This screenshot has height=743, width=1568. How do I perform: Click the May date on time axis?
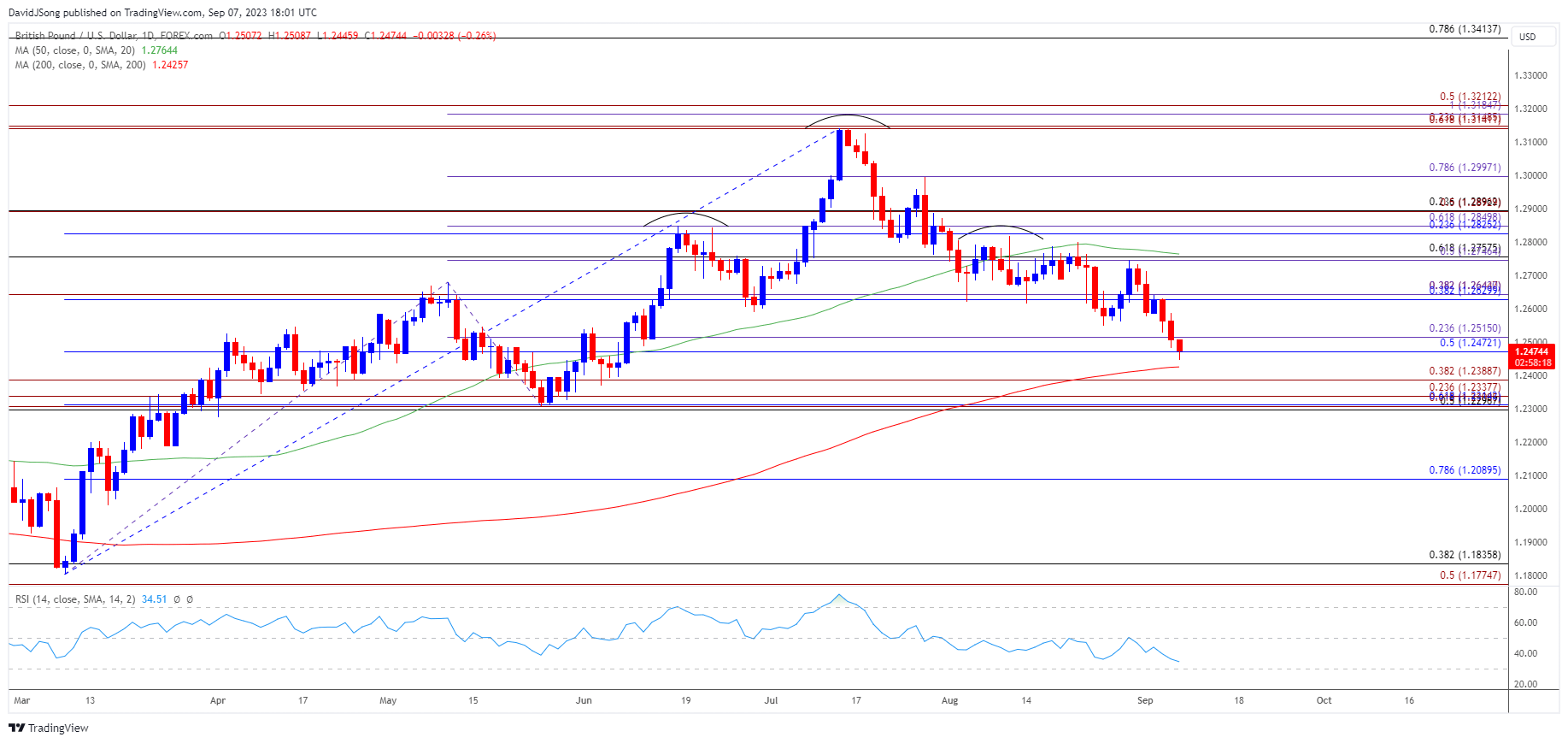[x=388, y=700]
